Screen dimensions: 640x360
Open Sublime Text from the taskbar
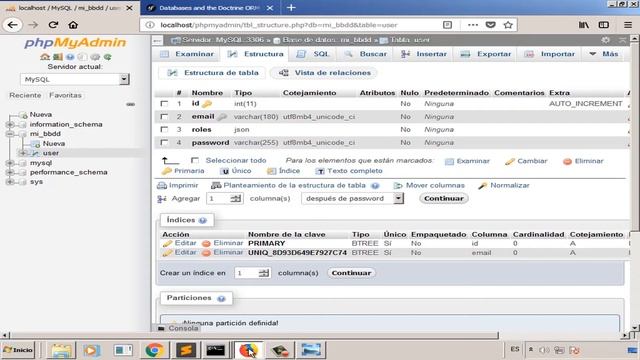[x=186, y=350]
